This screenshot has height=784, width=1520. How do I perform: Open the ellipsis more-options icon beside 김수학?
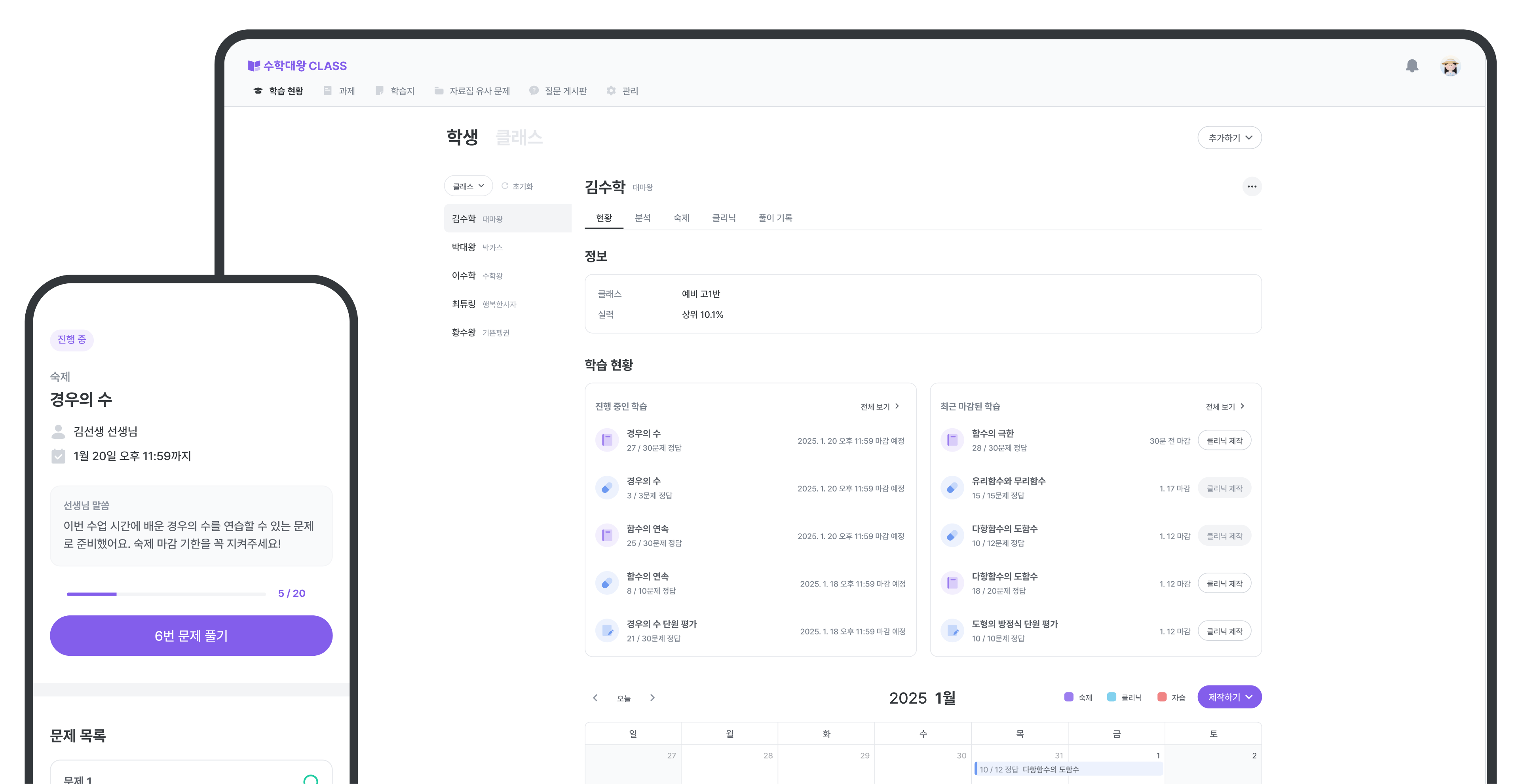pyautogui.click(x=1252, y=186)
